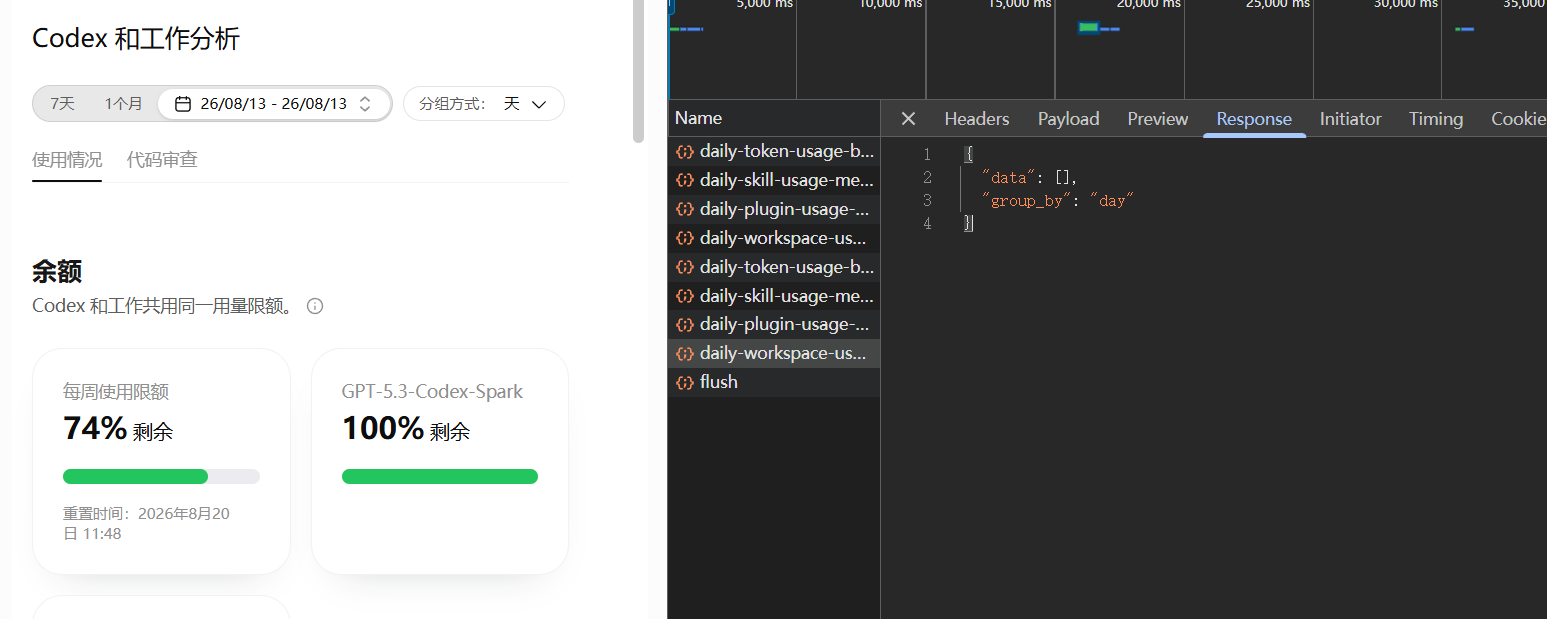Image resolution: width=1547 pixels, height=619 pixels.
Task: Select the first daily-workspace-us... request
Action: 774,239
